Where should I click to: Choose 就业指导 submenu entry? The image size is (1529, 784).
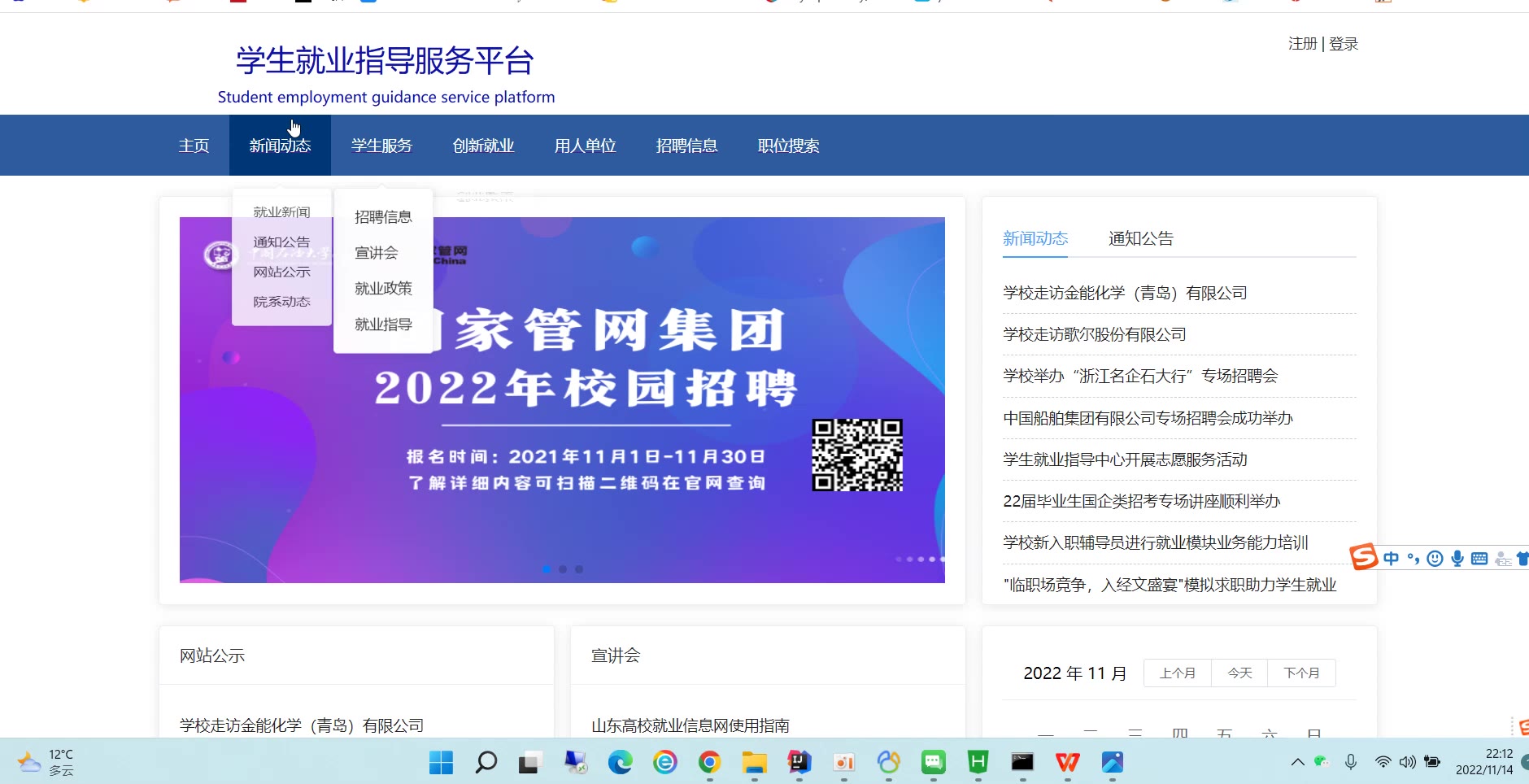click(383, 324)
